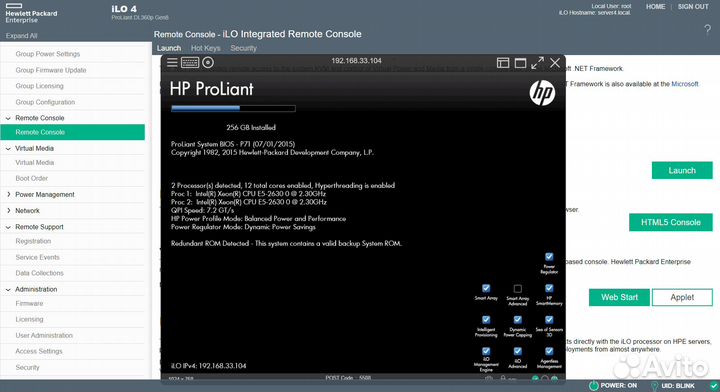Screen dimensions: 720x392
Task: Expand the Power Management sidebar section
Action: [8, 195]
